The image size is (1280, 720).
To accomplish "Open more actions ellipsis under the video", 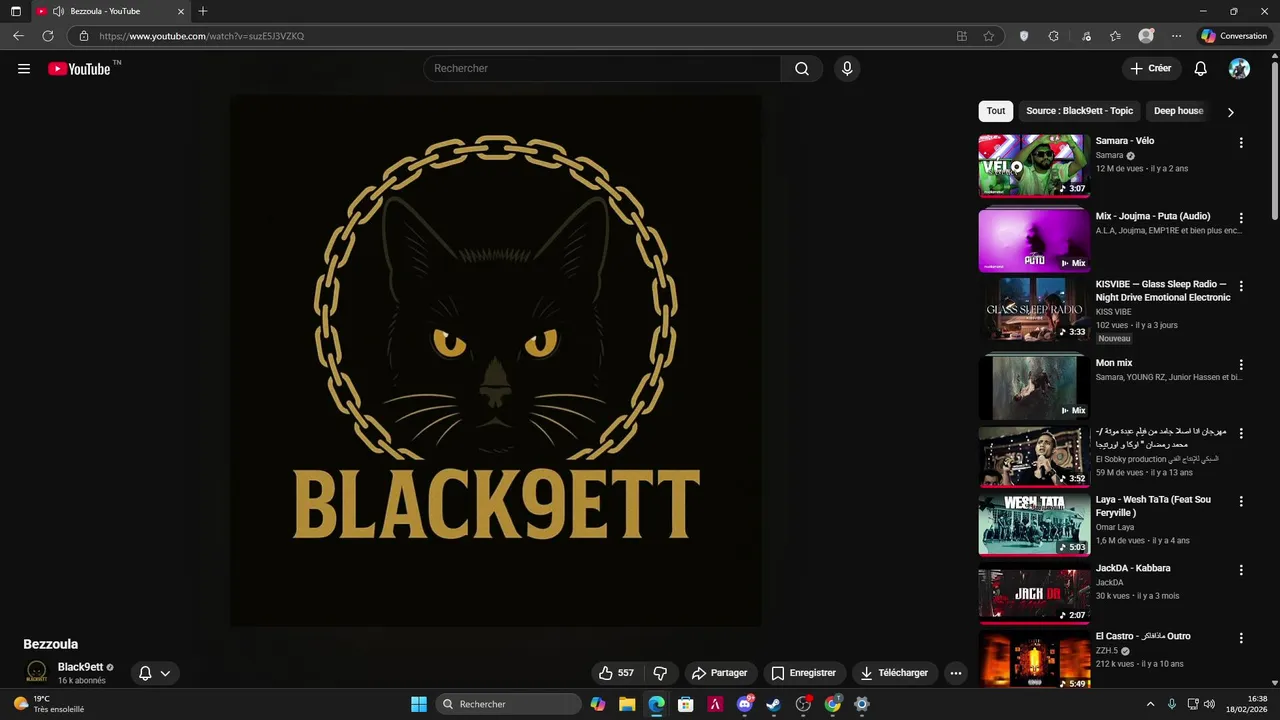I will pyautogui.click(x=956, y=673).
